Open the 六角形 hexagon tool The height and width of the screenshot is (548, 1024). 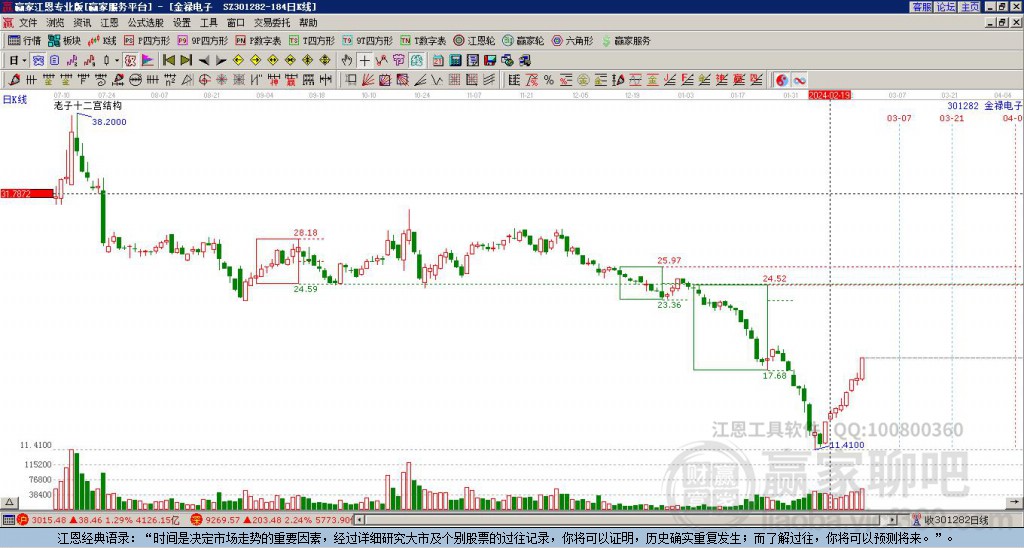(572, 41)
